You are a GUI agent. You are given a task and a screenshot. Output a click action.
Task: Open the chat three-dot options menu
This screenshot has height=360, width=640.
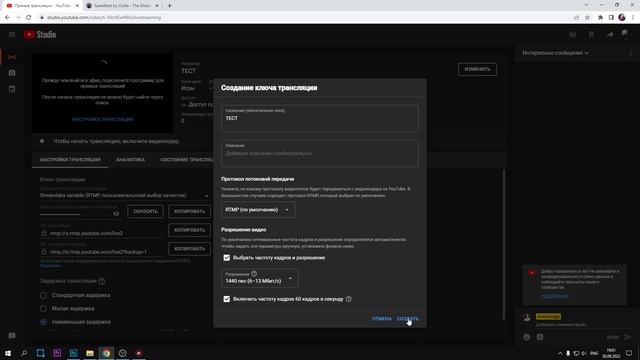tap(630, 53)
